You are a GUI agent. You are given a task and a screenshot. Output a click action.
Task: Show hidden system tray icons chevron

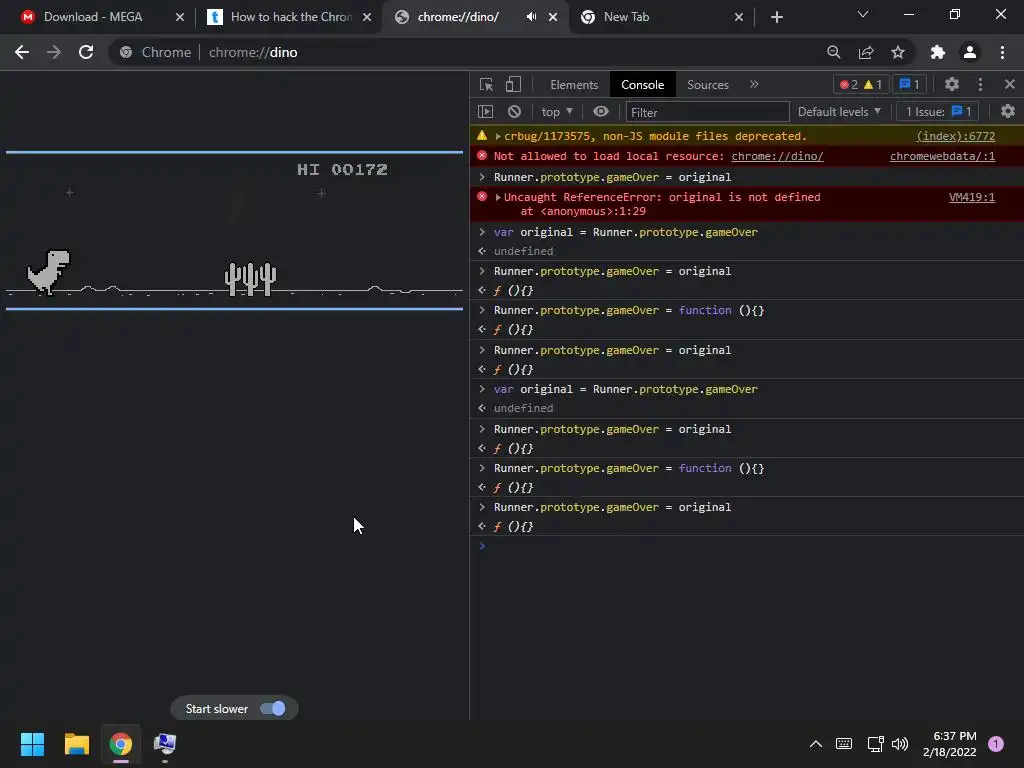[816, 743]
